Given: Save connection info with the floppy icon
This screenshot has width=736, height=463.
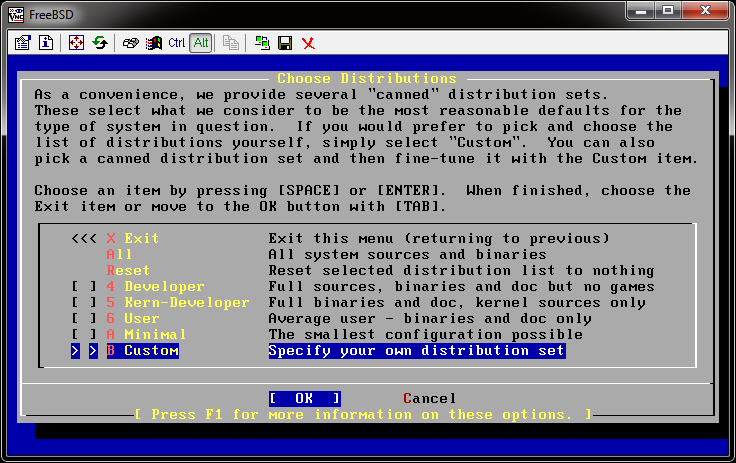Looking at the screenshot, I should 285,43.
